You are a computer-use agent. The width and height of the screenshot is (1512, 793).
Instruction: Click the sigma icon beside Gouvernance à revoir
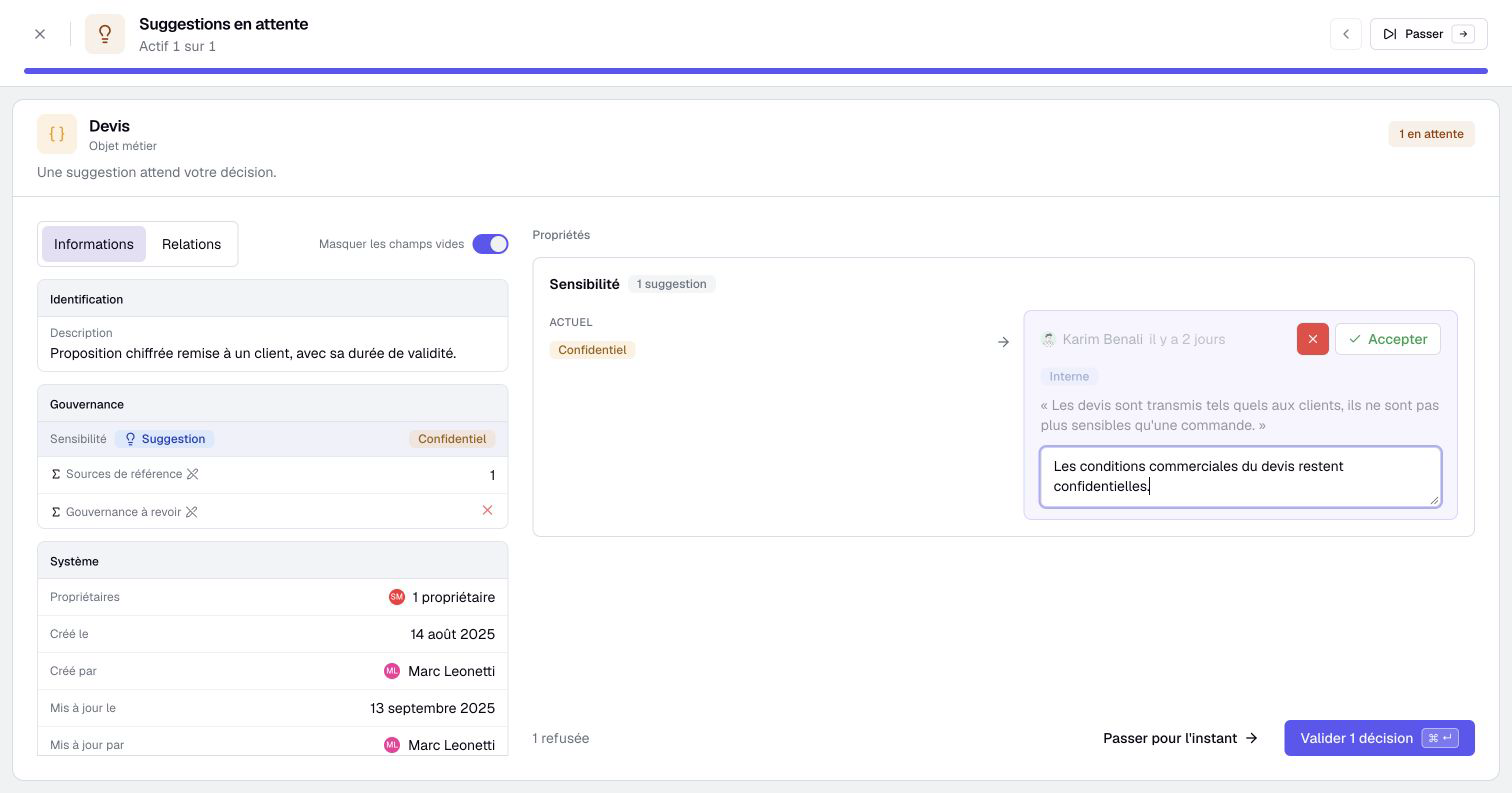[x=56, y=512]
